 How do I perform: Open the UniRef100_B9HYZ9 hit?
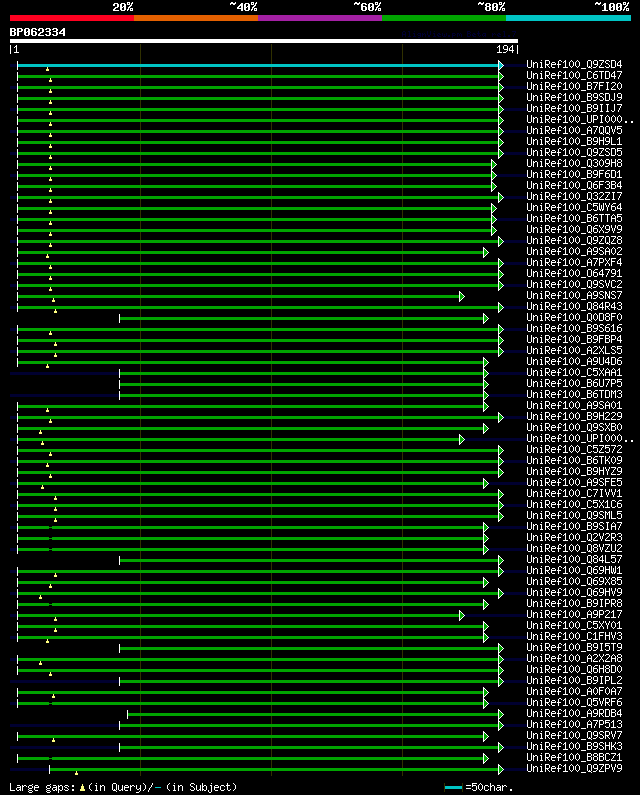[574, 472]
